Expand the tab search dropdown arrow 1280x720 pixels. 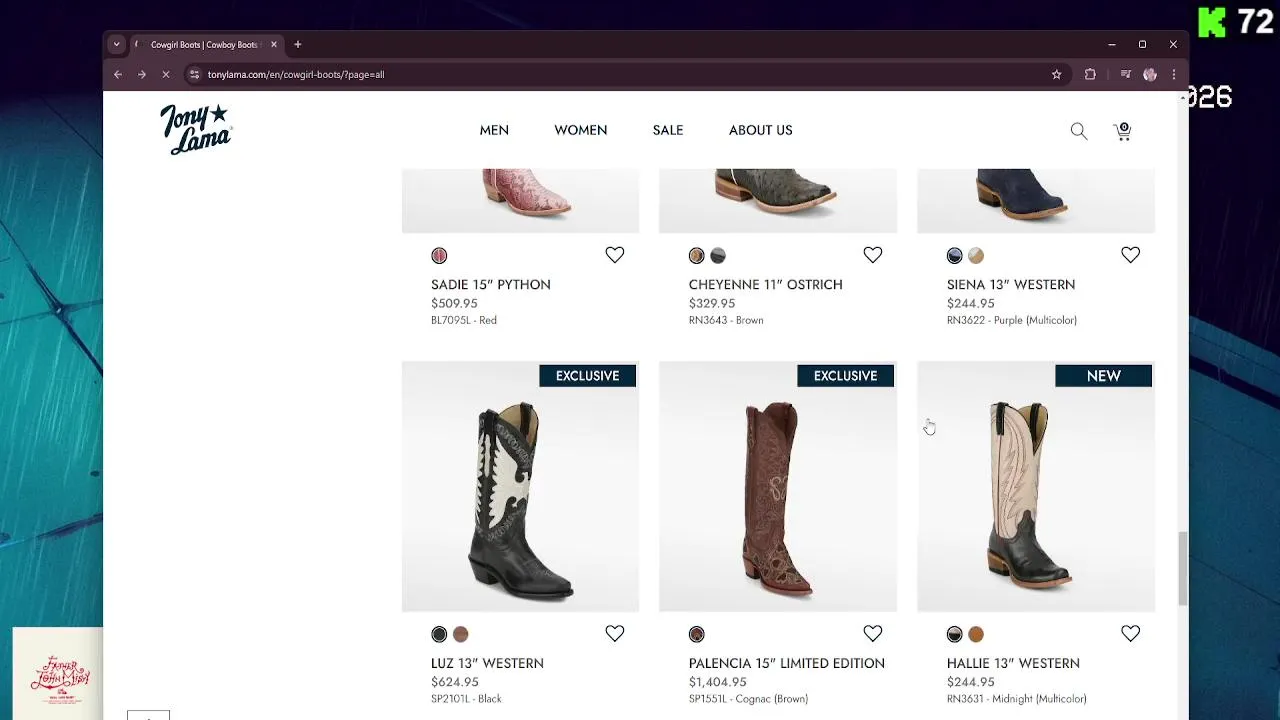pos(116,44)
